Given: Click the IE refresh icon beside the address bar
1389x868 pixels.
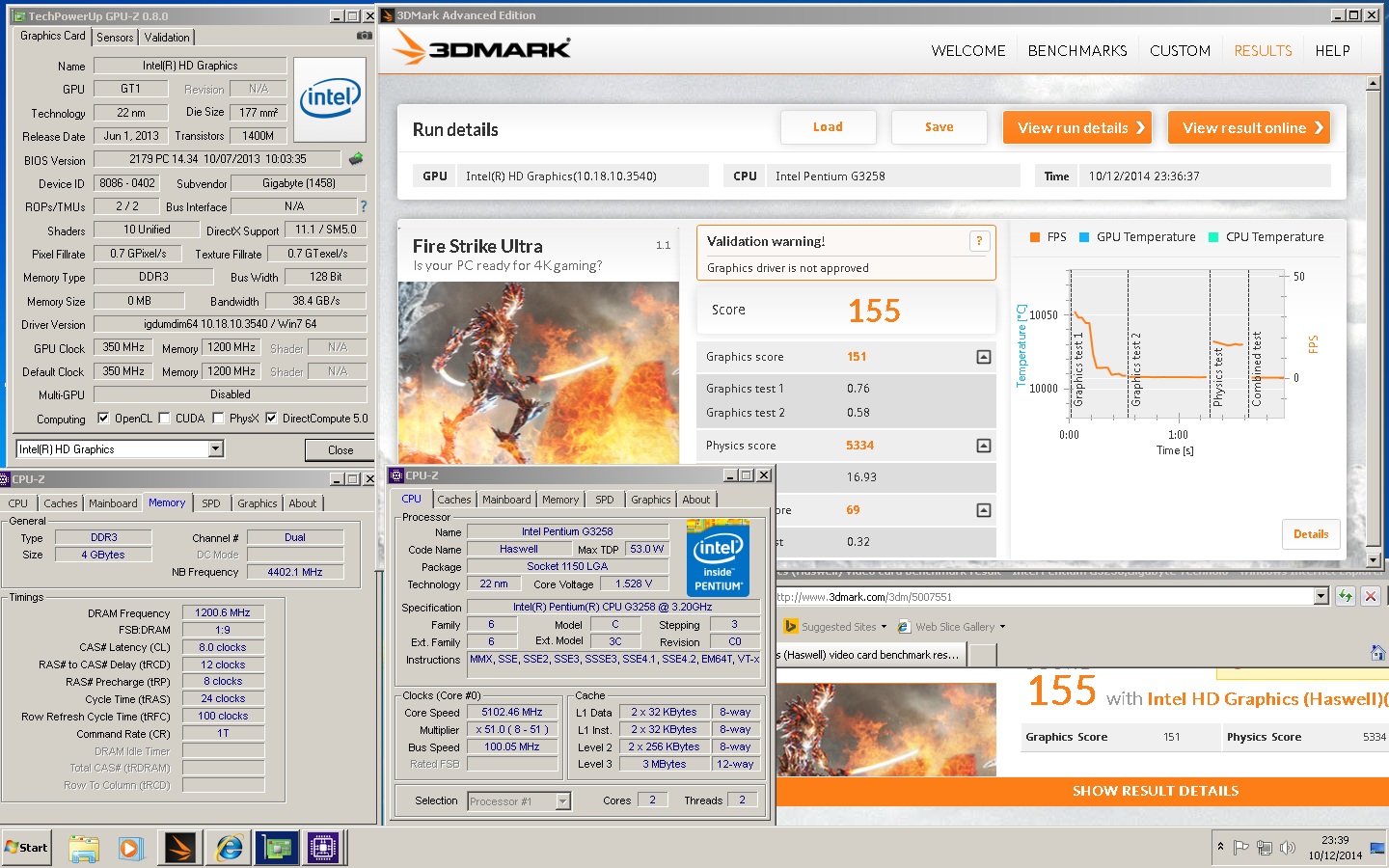Looking at the screenshot, I should pyautogui.click(x=1345, y=596).
